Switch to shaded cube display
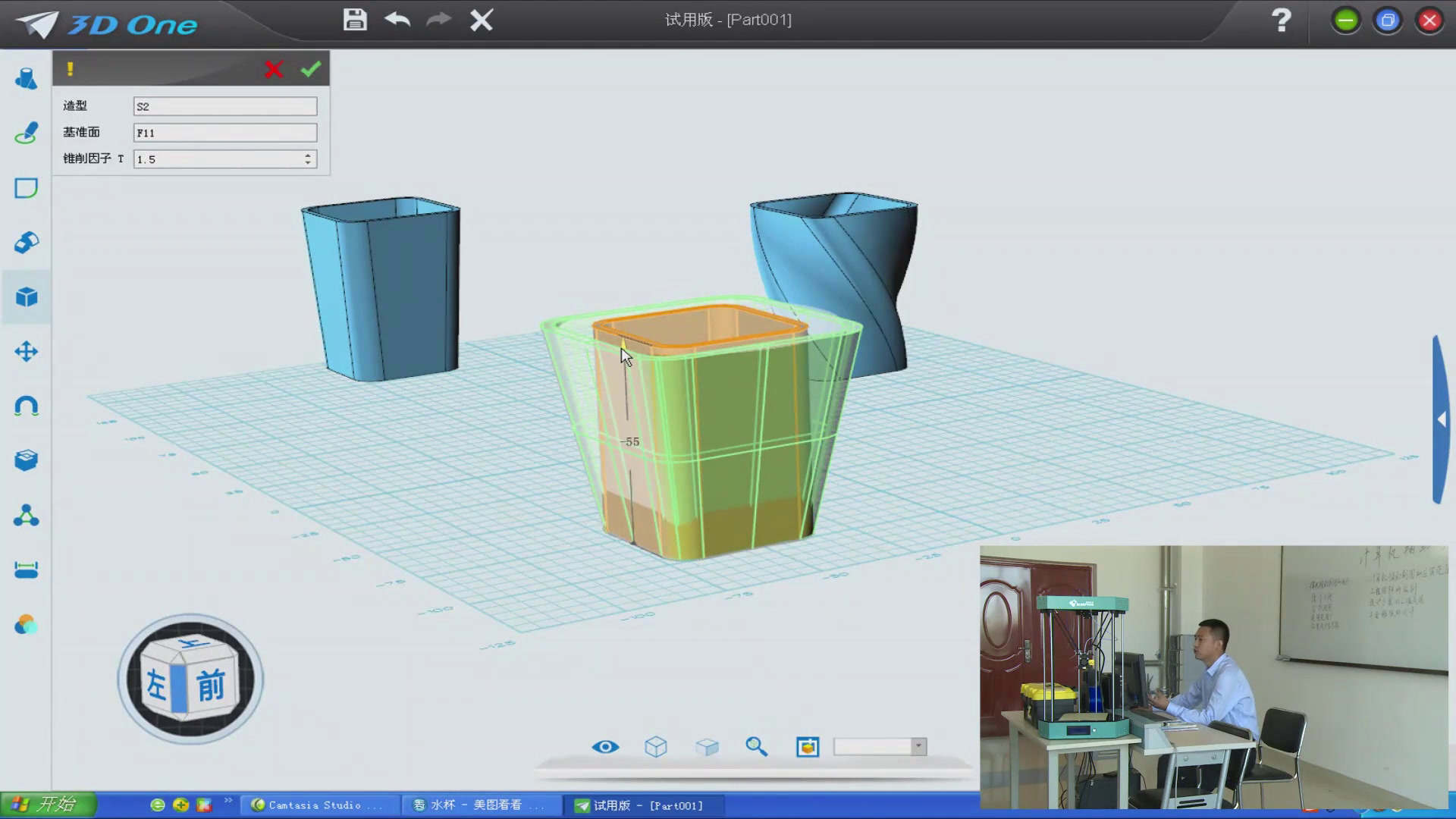The image size is (1456, 819). point(707,747)
